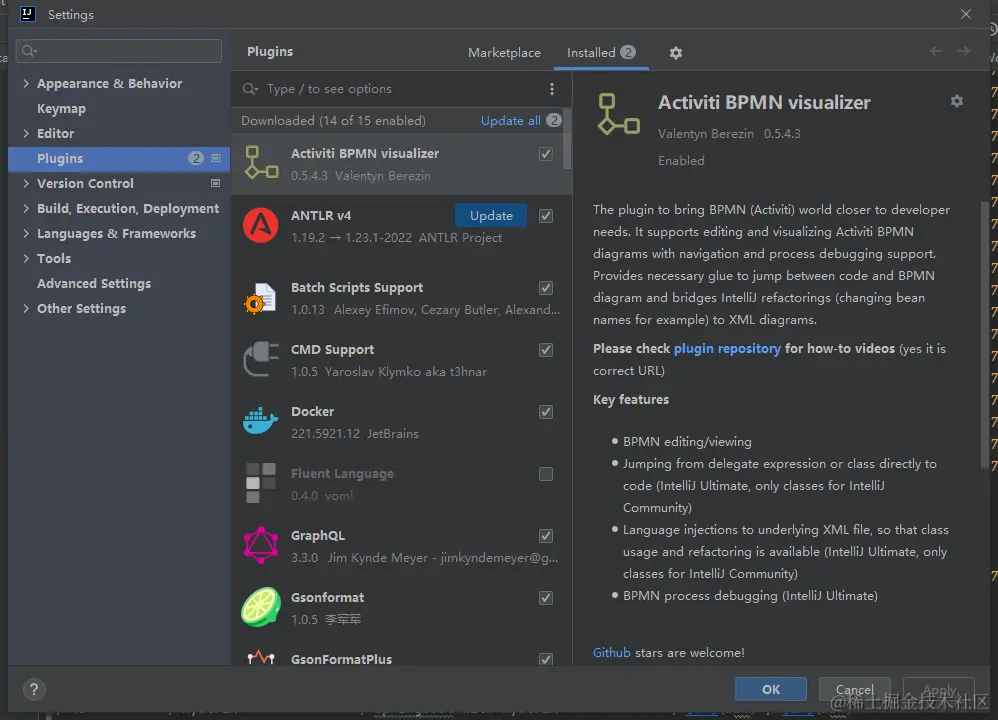The height and width of the screenshot is (720, 998).
Task: Click the Fluent Language plugin icon
Action: coord(260,483)
